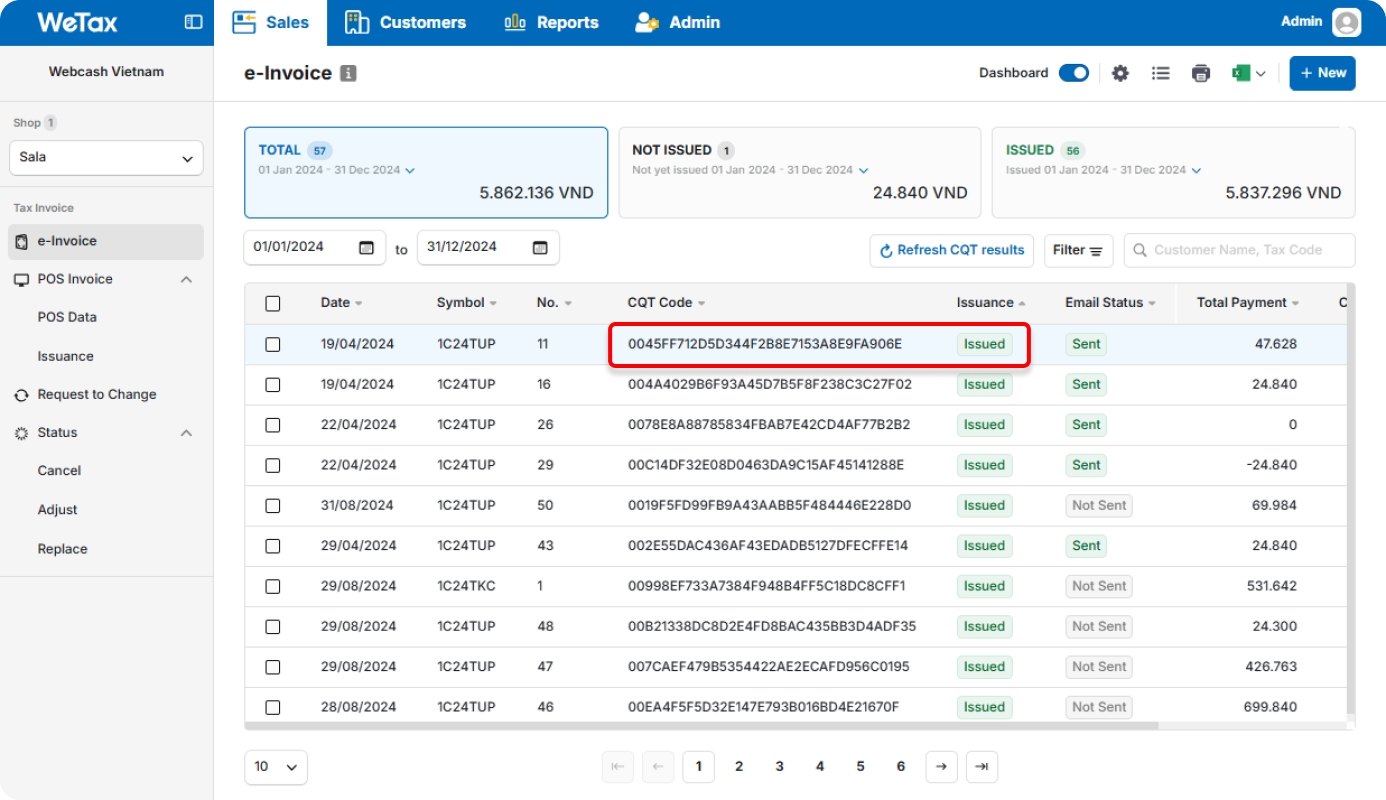Open TOTAL date range dropdown

[x=410, y=171]
